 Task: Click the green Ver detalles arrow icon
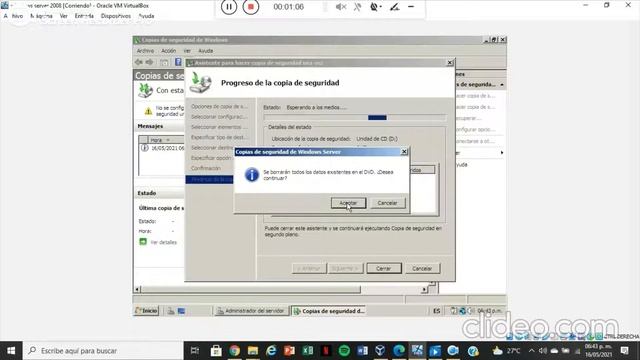point(143,242)
